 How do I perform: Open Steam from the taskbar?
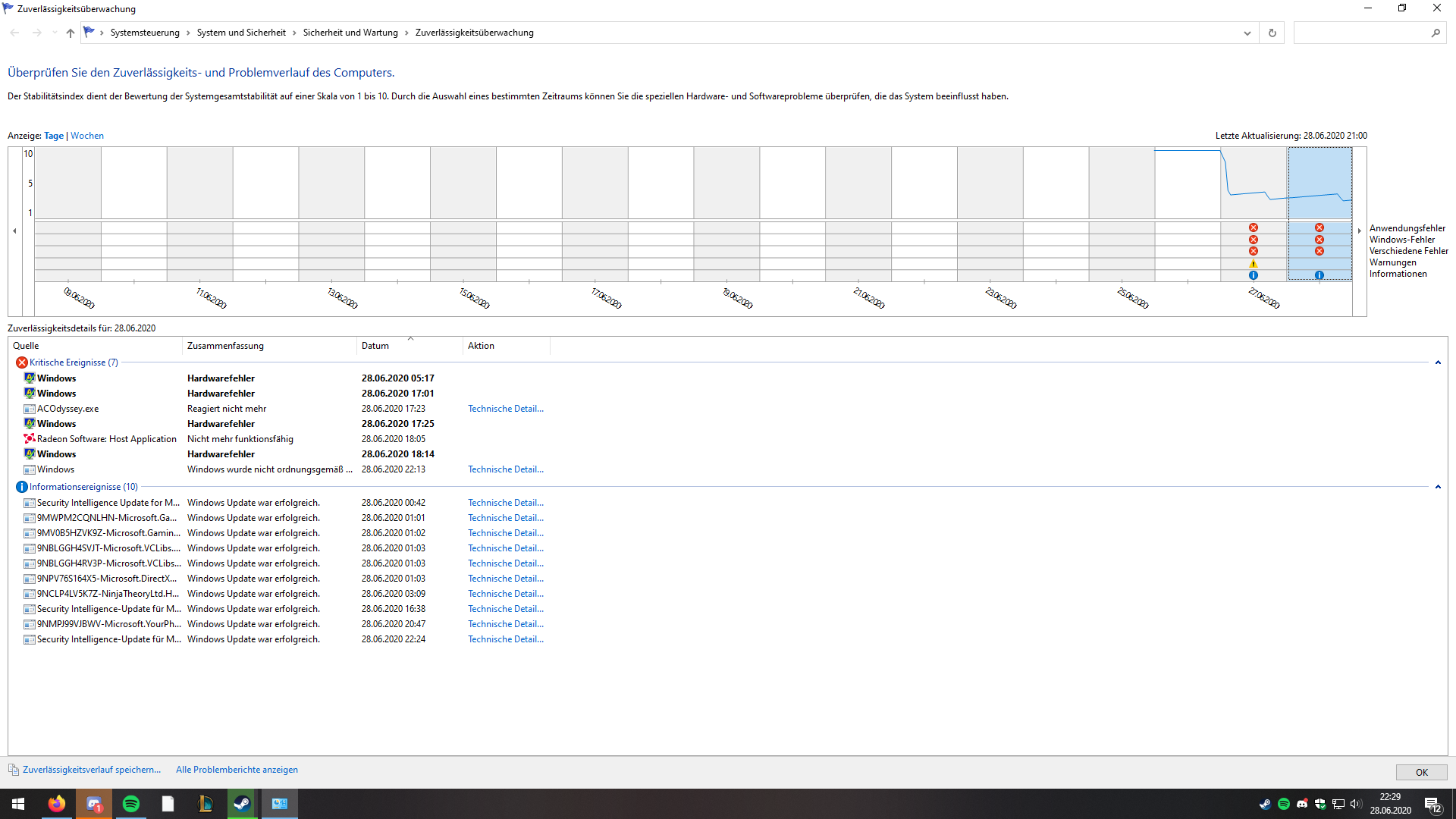click(242, 804)
